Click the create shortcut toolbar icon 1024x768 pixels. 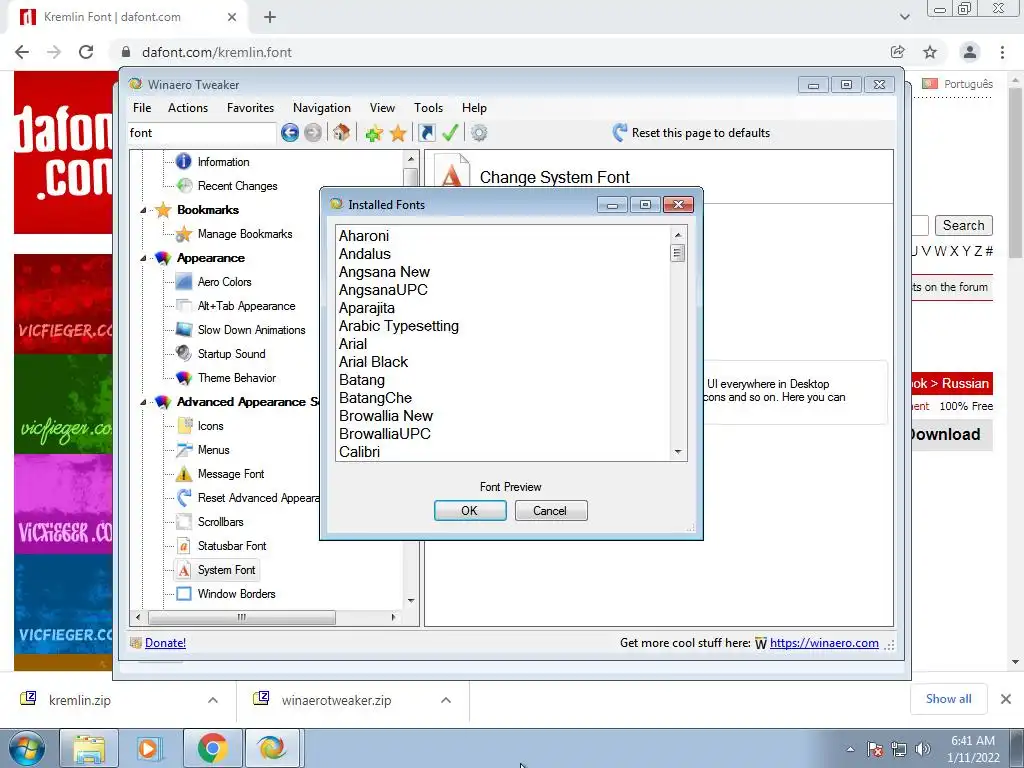click(427, 133)
